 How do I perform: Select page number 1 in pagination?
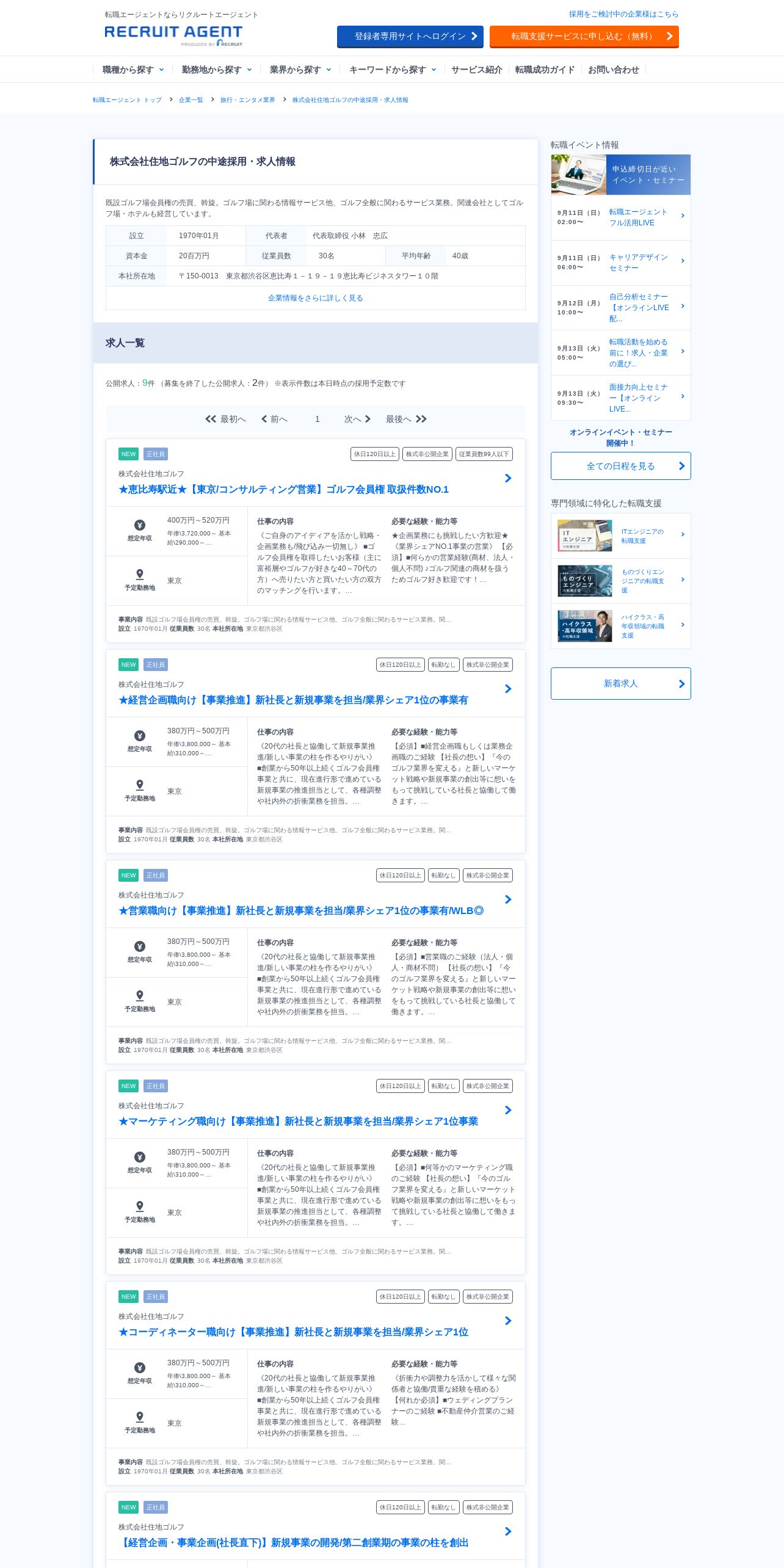[x=318, y=419]
